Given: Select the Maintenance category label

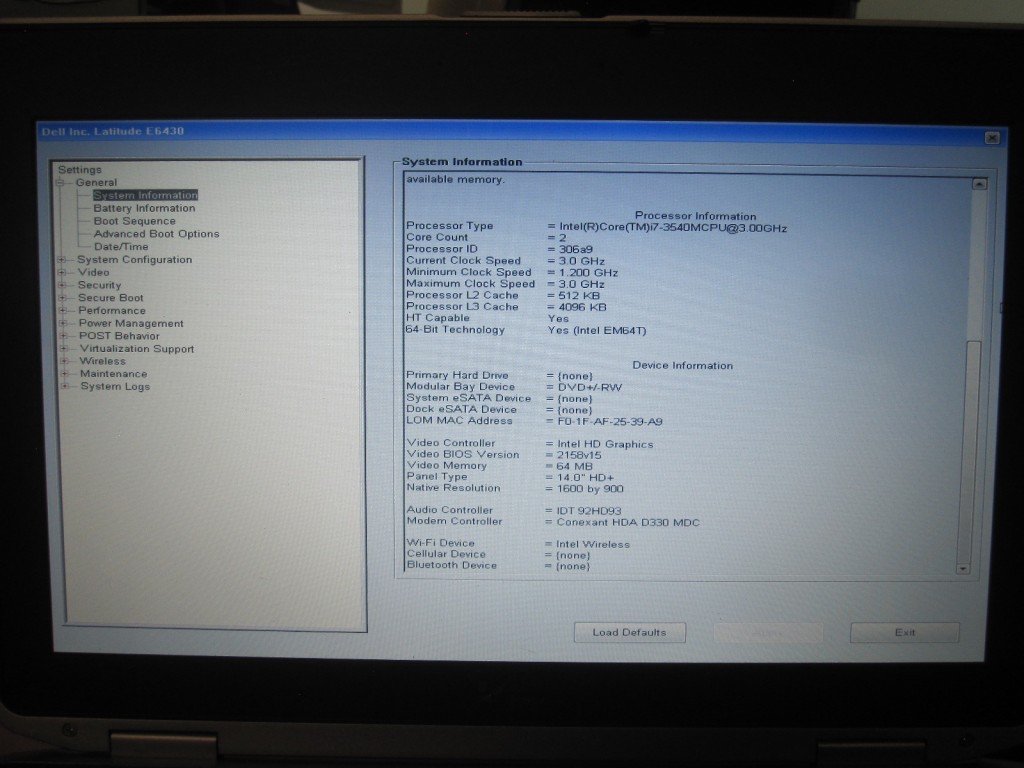Looking at the screenshot, I should click(x=114, y=374).
